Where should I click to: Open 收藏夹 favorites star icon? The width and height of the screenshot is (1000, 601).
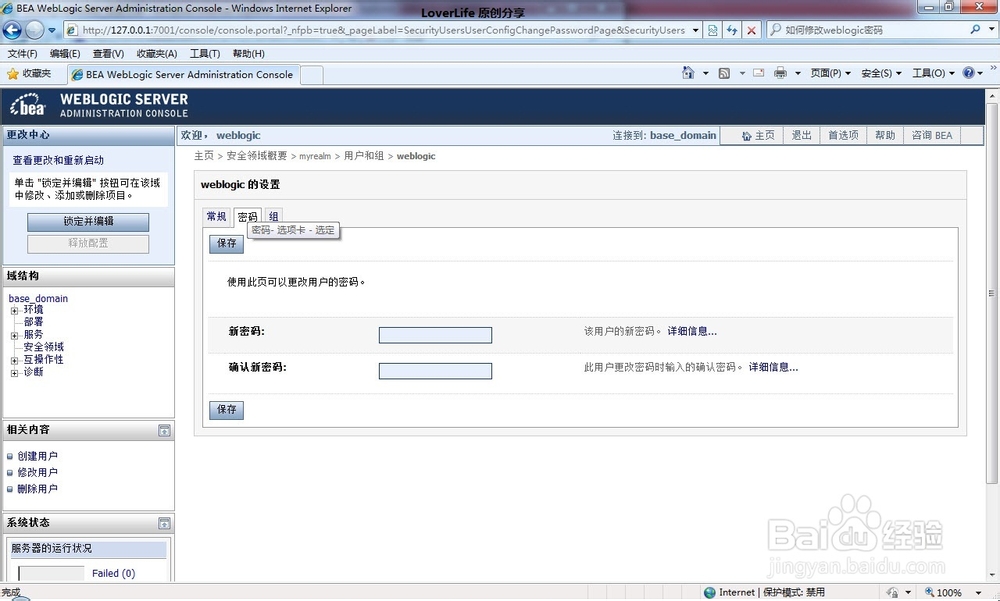coord(13,73)
